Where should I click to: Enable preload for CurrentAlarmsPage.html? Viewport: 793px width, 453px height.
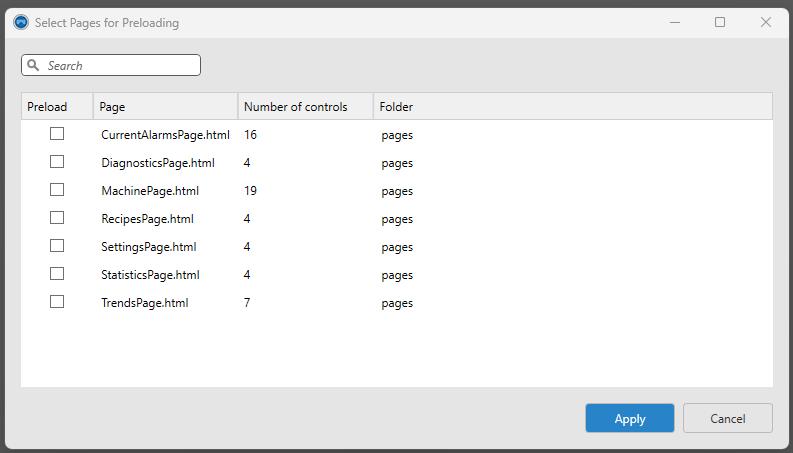(57, 134)
